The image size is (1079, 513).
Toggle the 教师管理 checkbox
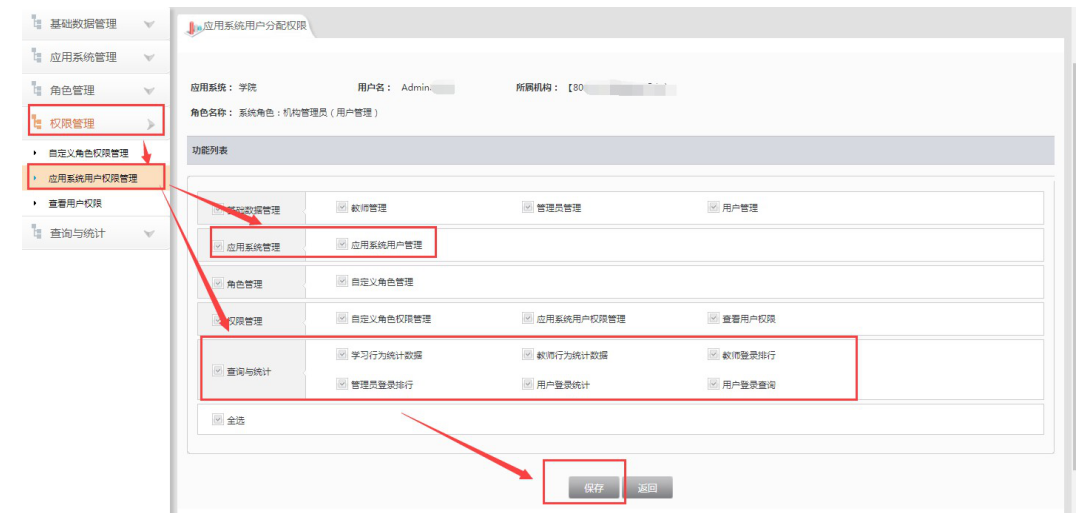point(342,207)
